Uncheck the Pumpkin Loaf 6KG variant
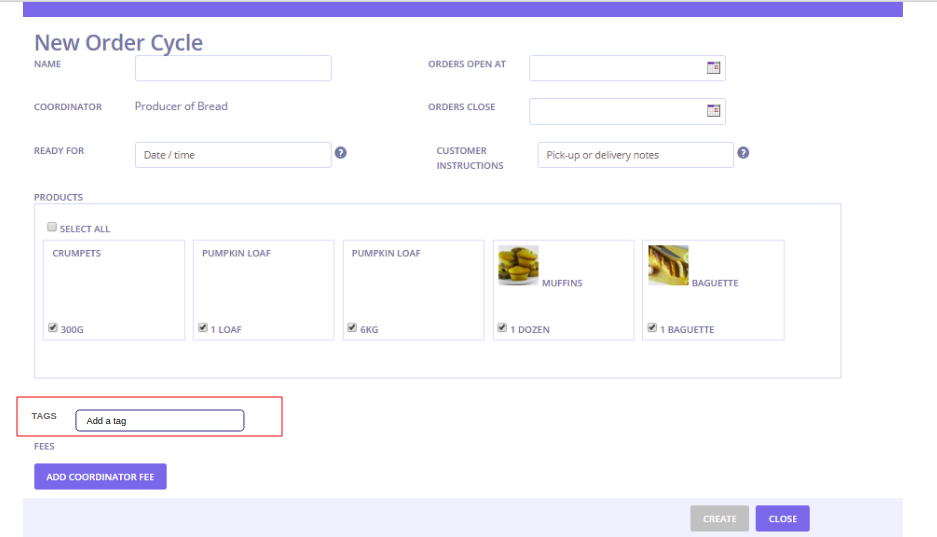 tap(352, 327)
